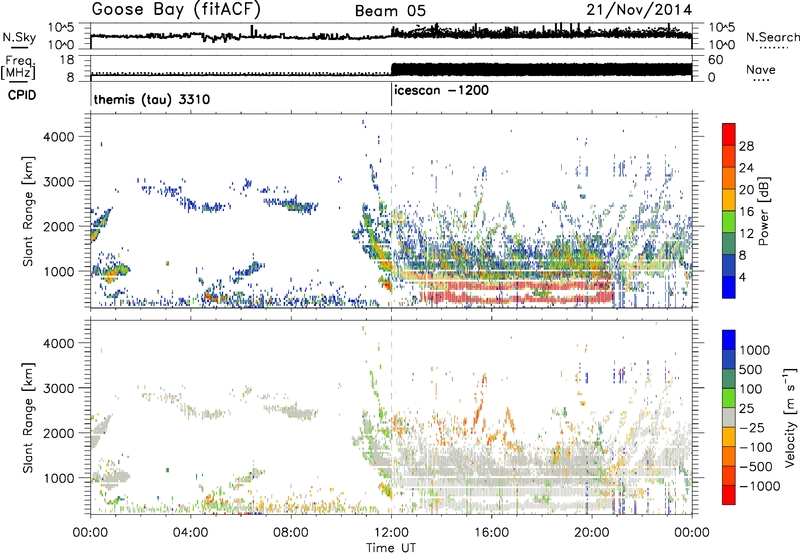The width and height of the screenshot is (800, 554).
Task: Click the date '21/Nov/2014'
Action: point(639,10)
